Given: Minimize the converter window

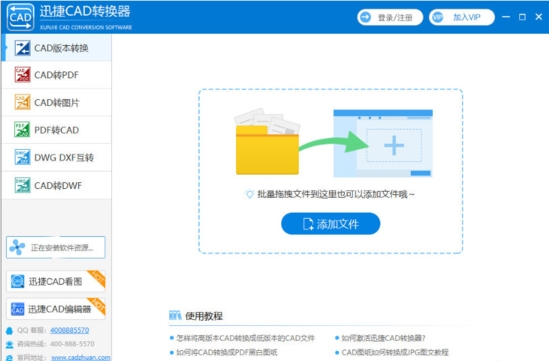Looking at the screenshot, I should (506, 17).
